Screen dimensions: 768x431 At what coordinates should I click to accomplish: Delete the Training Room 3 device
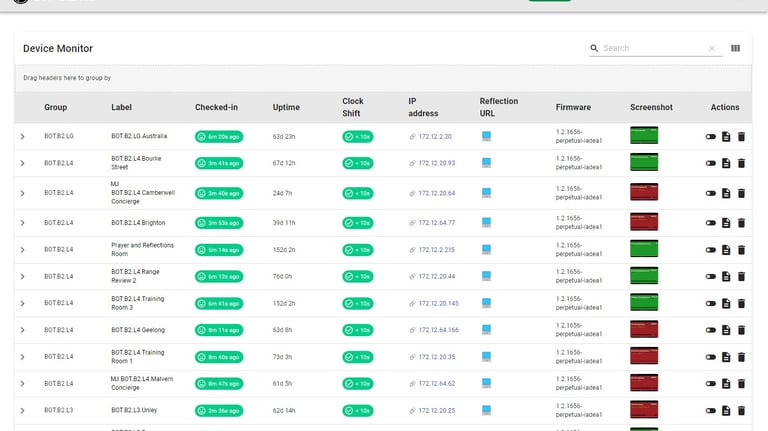click(741, 304)
